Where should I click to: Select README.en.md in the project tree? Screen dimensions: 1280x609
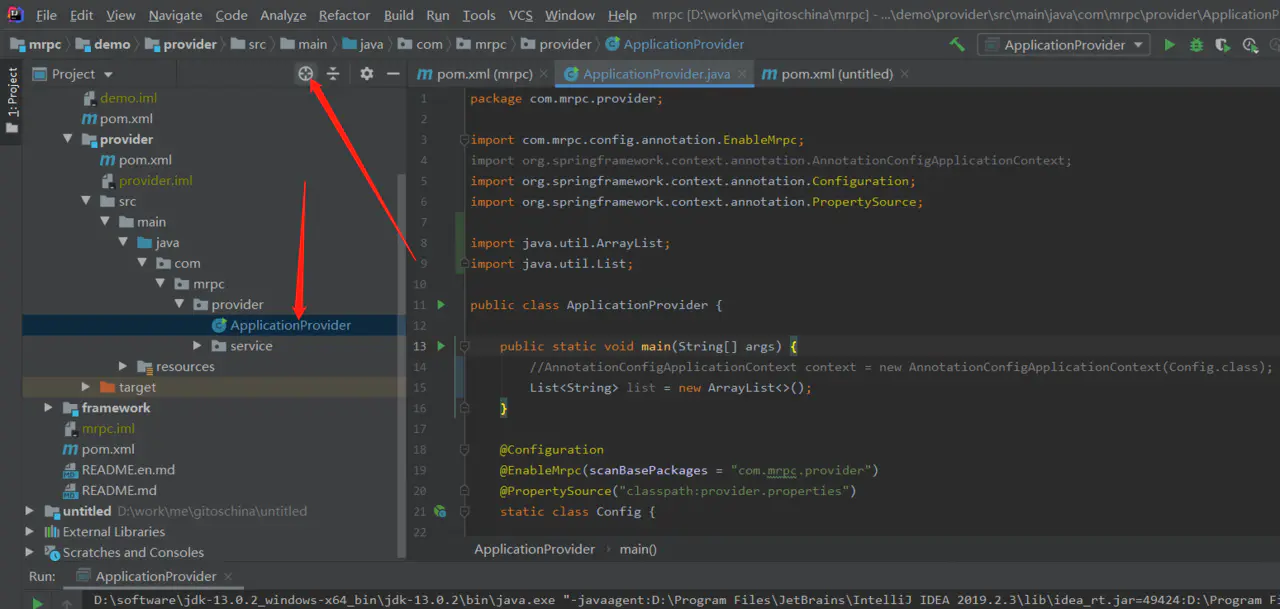(x=128, y=470)
